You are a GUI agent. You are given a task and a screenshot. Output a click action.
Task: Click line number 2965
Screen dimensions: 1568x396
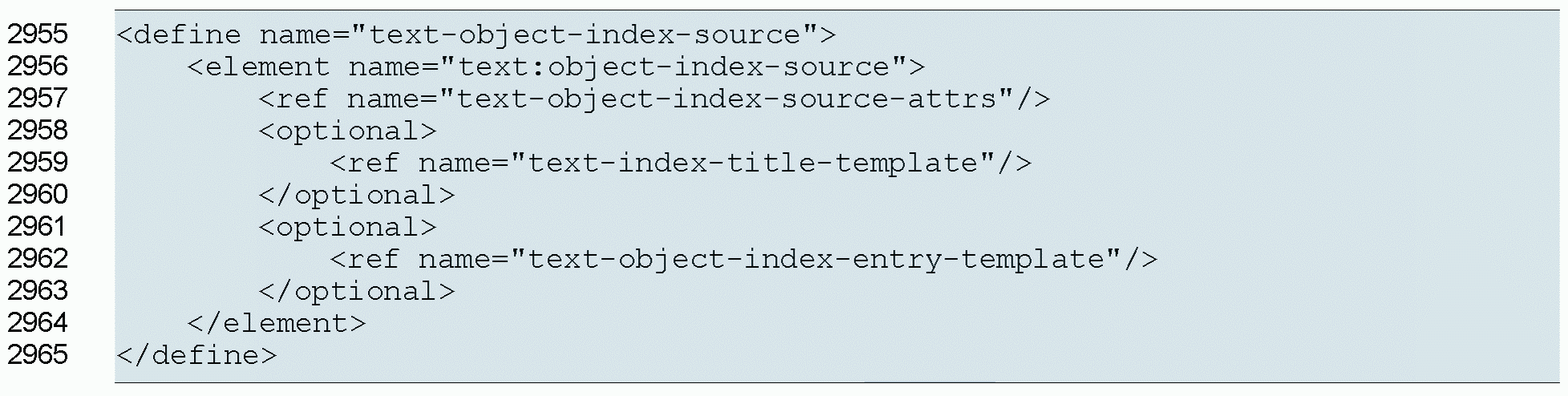click(38, 355)
